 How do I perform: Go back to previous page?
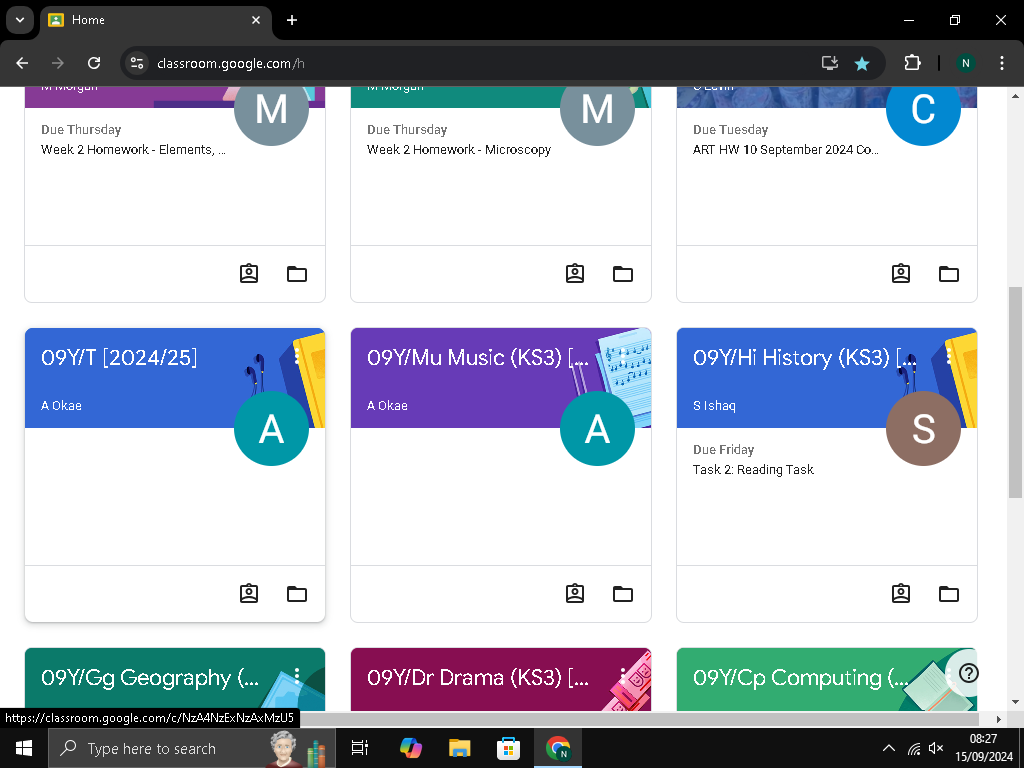pyautogui.click(x=22, y=63)
